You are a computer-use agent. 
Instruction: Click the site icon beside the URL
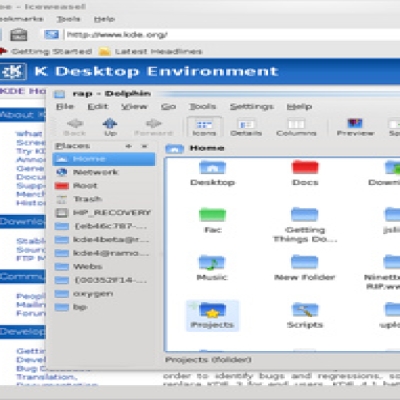(52, 34)
